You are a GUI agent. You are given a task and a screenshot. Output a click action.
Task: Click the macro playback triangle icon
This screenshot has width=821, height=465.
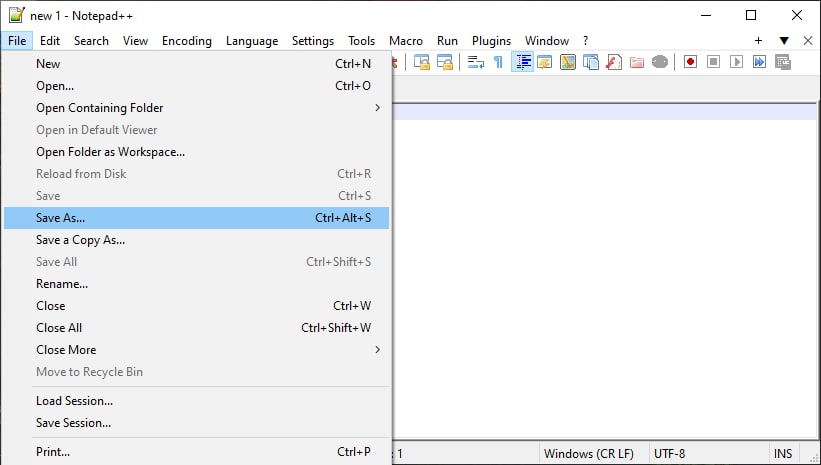[736, 62]
